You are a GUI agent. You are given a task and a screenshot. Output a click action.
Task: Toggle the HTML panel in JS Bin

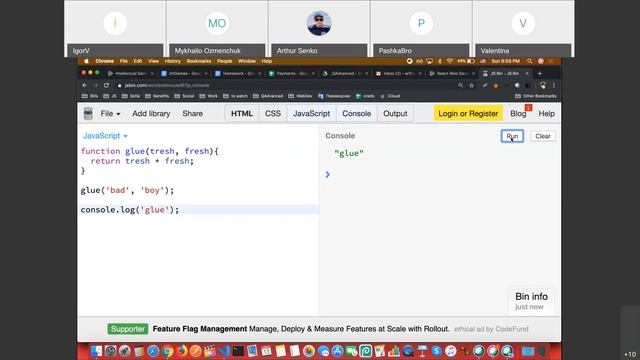242,113
